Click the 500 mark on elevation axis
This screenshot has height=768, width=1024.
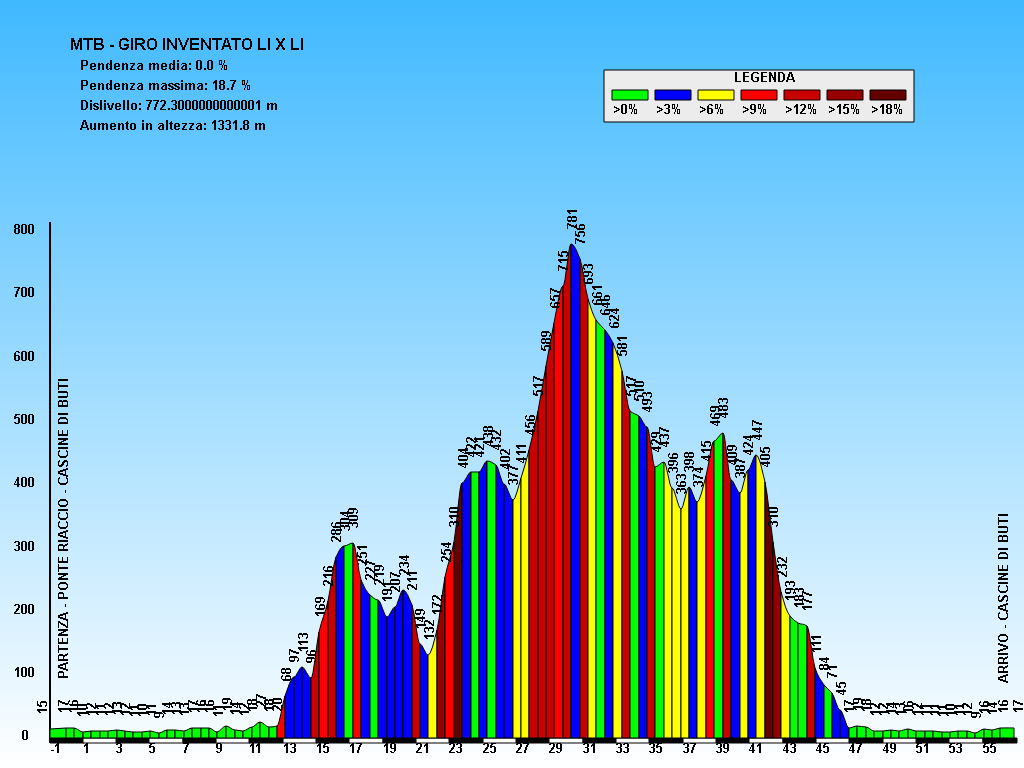coord(23,419)
